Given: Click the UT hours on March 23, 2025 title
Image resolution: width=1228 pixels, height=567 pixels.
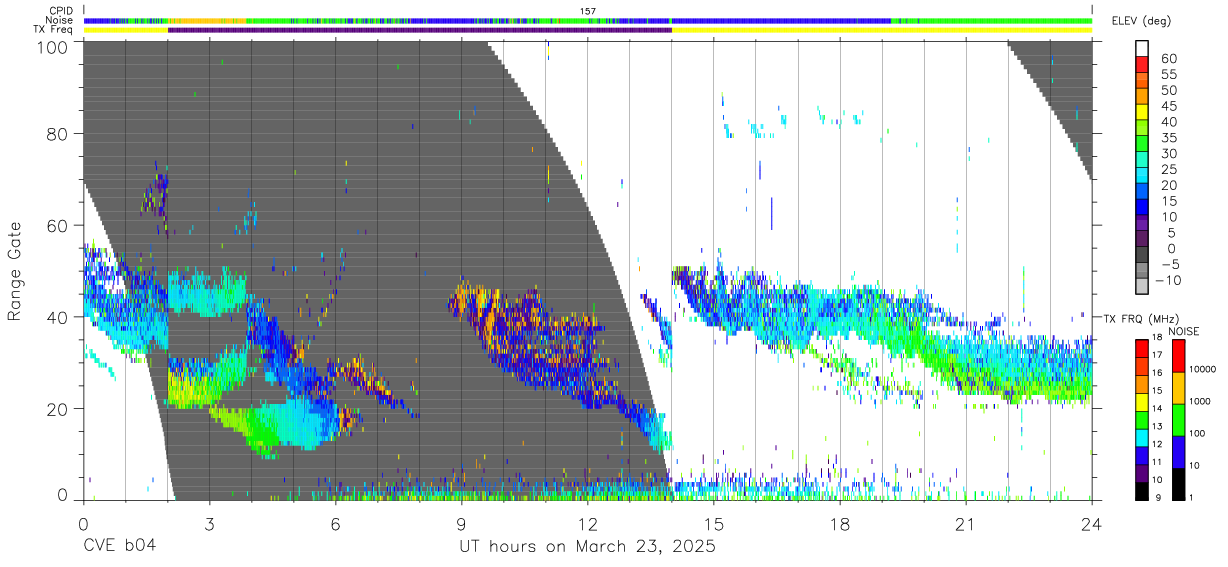Looking at the screenshot, I should [587, 547].
